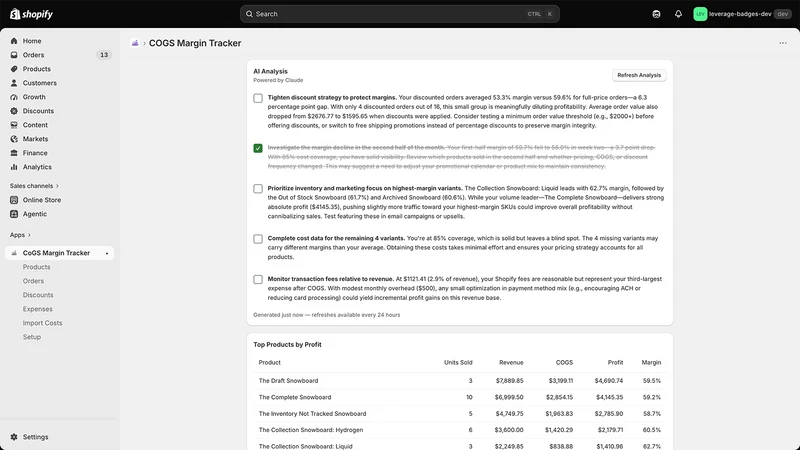Open the Import Costs submenu item

(42, 323)
